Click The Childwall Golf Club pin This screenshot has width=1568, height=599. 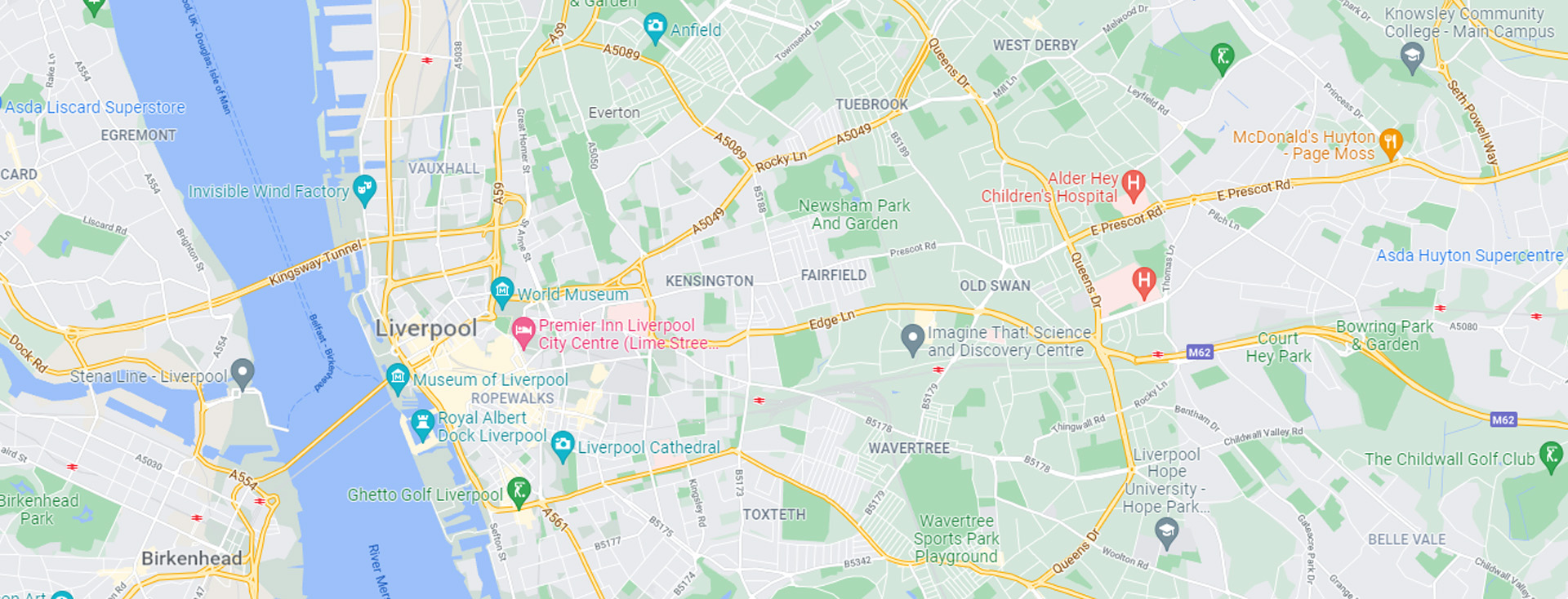coord(1551,457)
